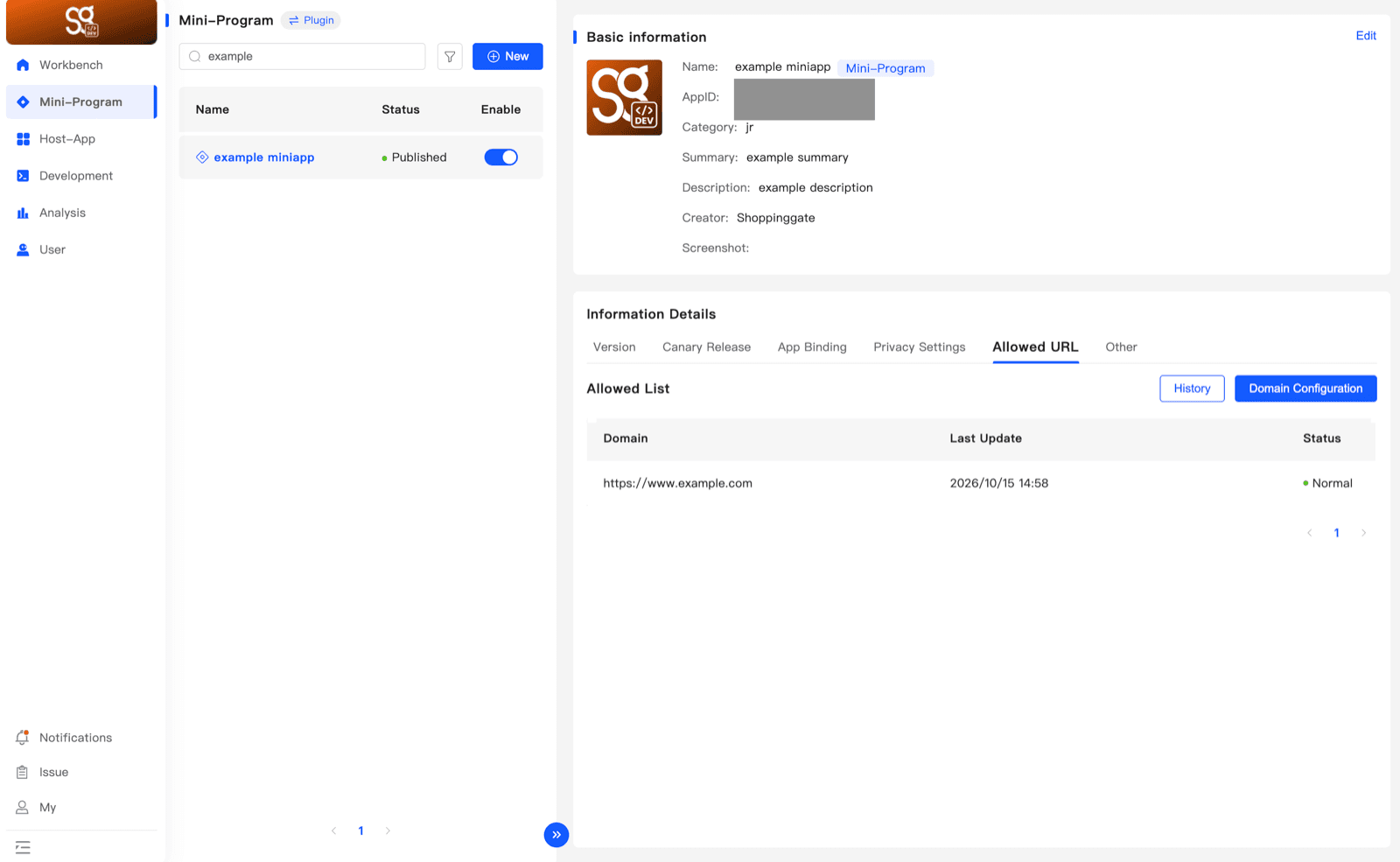
Task: Collapse the list panel with double-arrow button
Action: [x=556, y=835]
